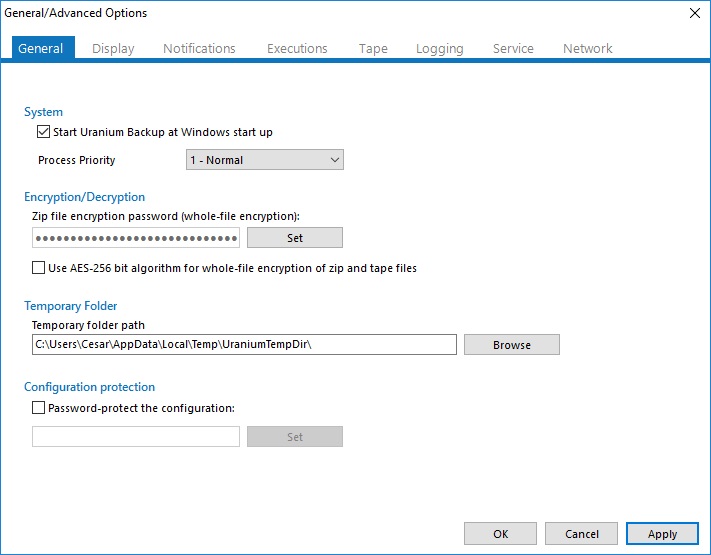Click the Temporary folder path field
The width and height of the screenshot is (711, 555).
pos(244,345)
